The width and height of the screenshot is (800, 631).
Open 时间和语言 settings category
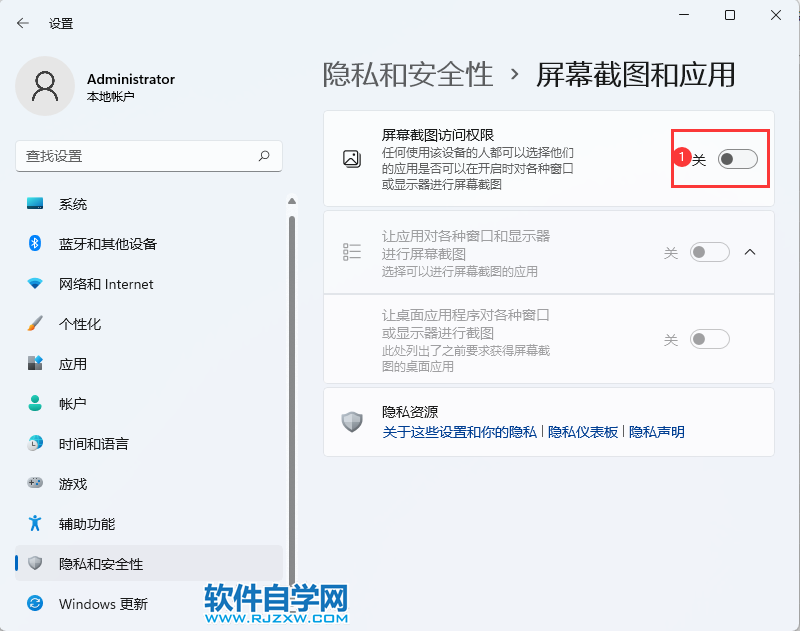click(93, 444)
